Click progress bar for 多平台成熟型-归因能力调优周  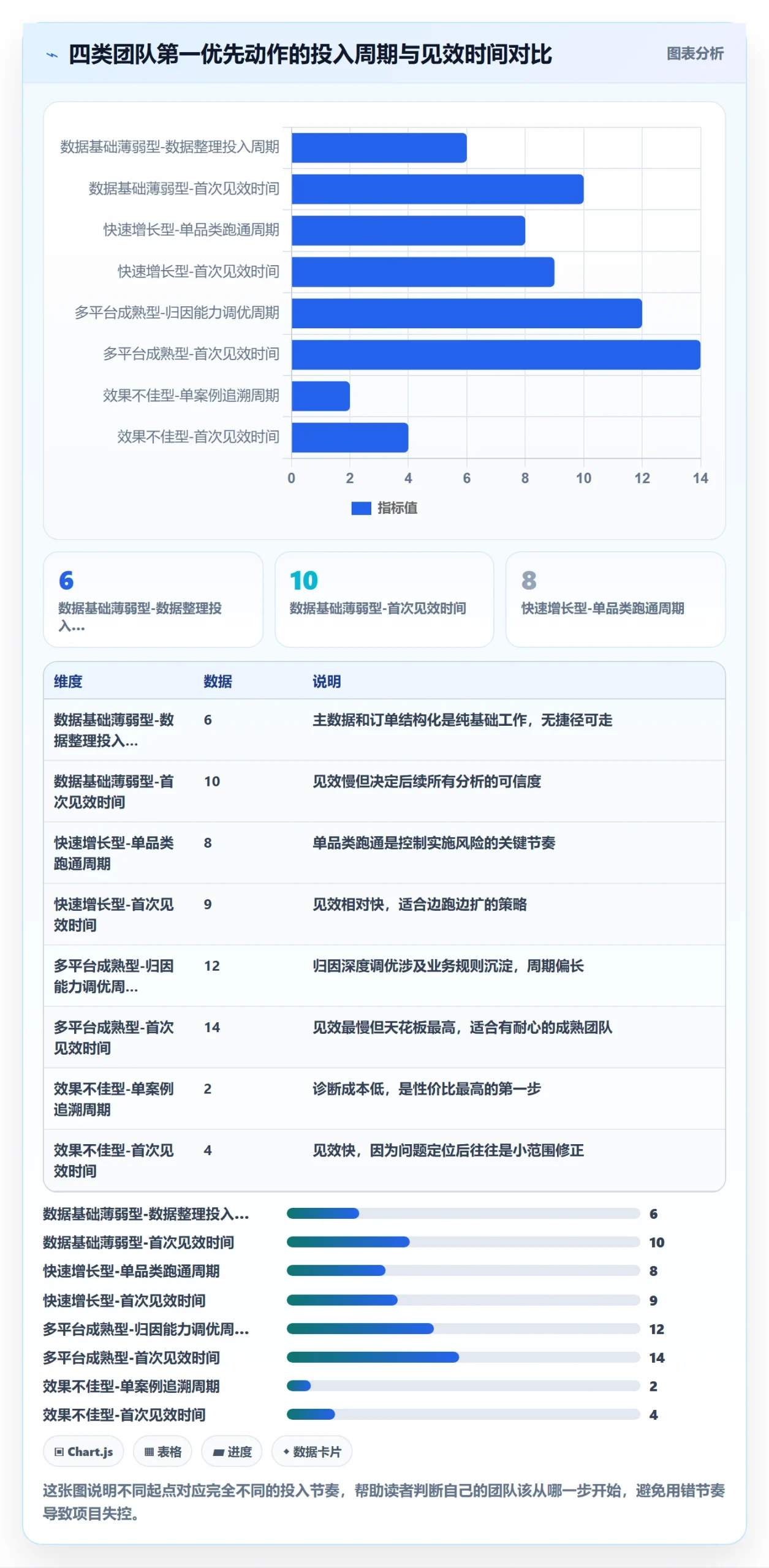click(x=463, y=1329)
